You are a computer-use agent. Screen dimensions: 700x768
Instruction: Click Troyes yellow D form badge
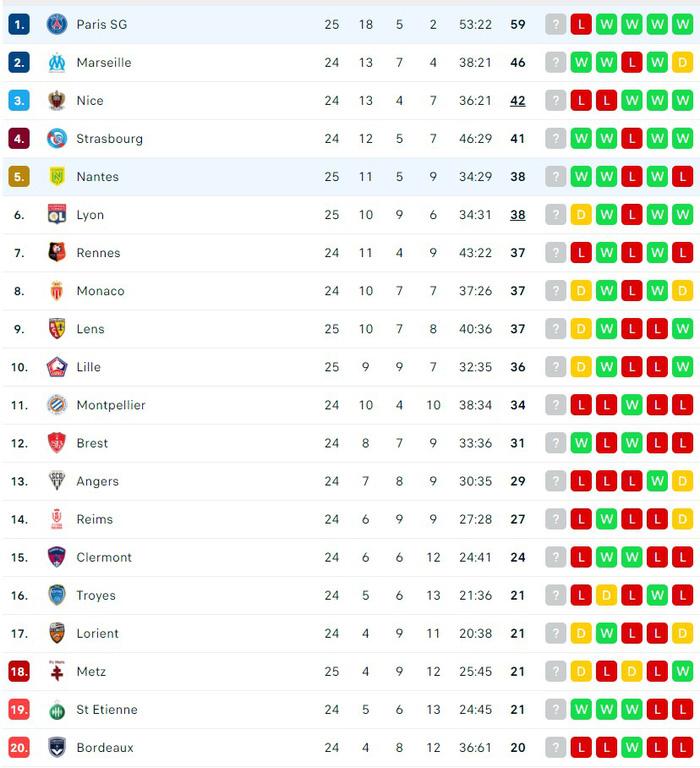tap(606, 596)
